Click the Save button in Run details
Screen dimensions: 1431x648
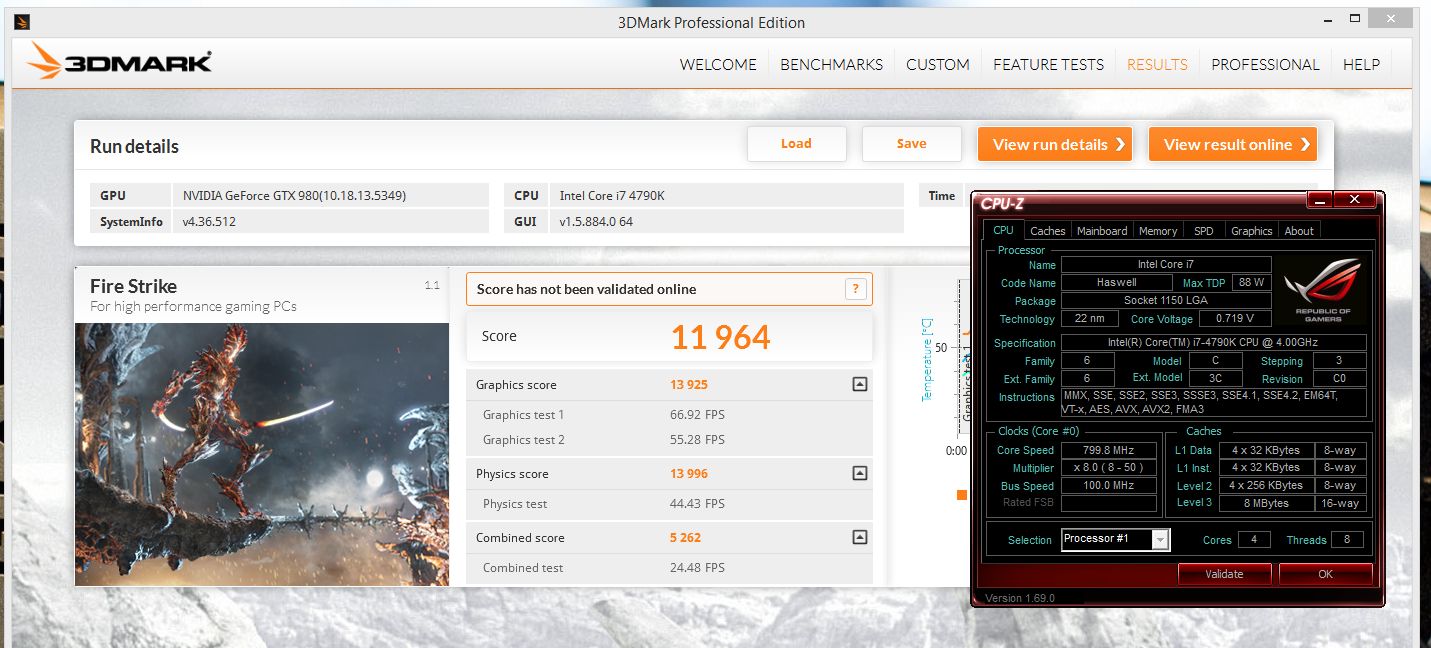coord(912,144)
